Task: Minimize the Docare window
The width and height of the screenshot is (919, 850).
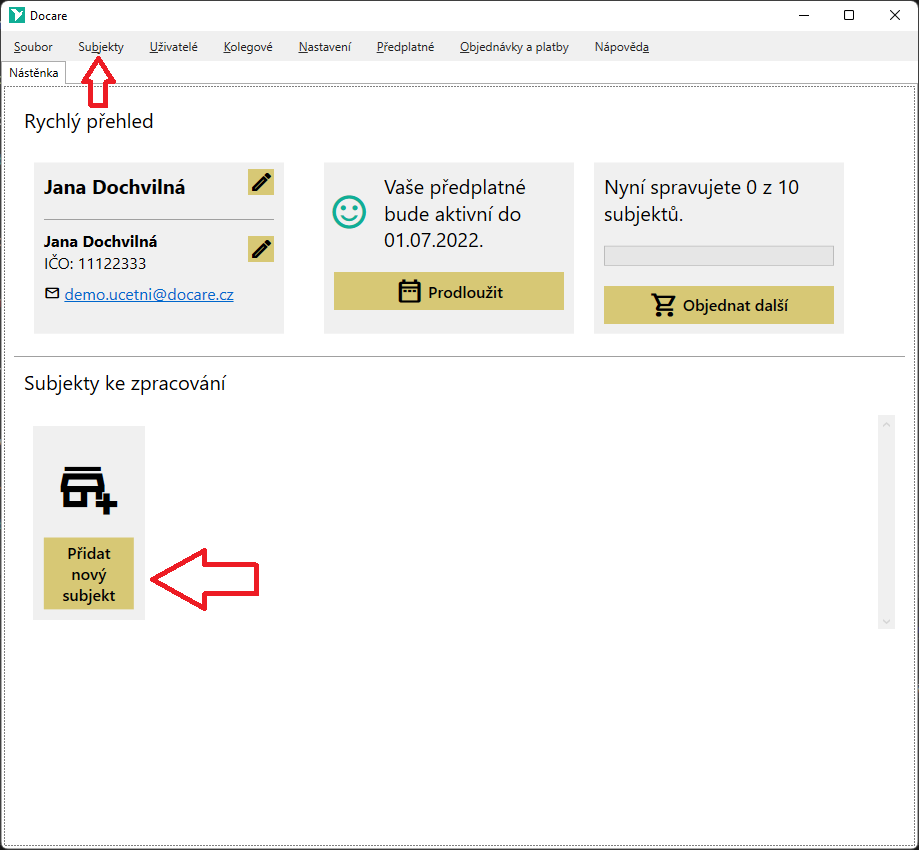Action: click(x=804, y=15)
